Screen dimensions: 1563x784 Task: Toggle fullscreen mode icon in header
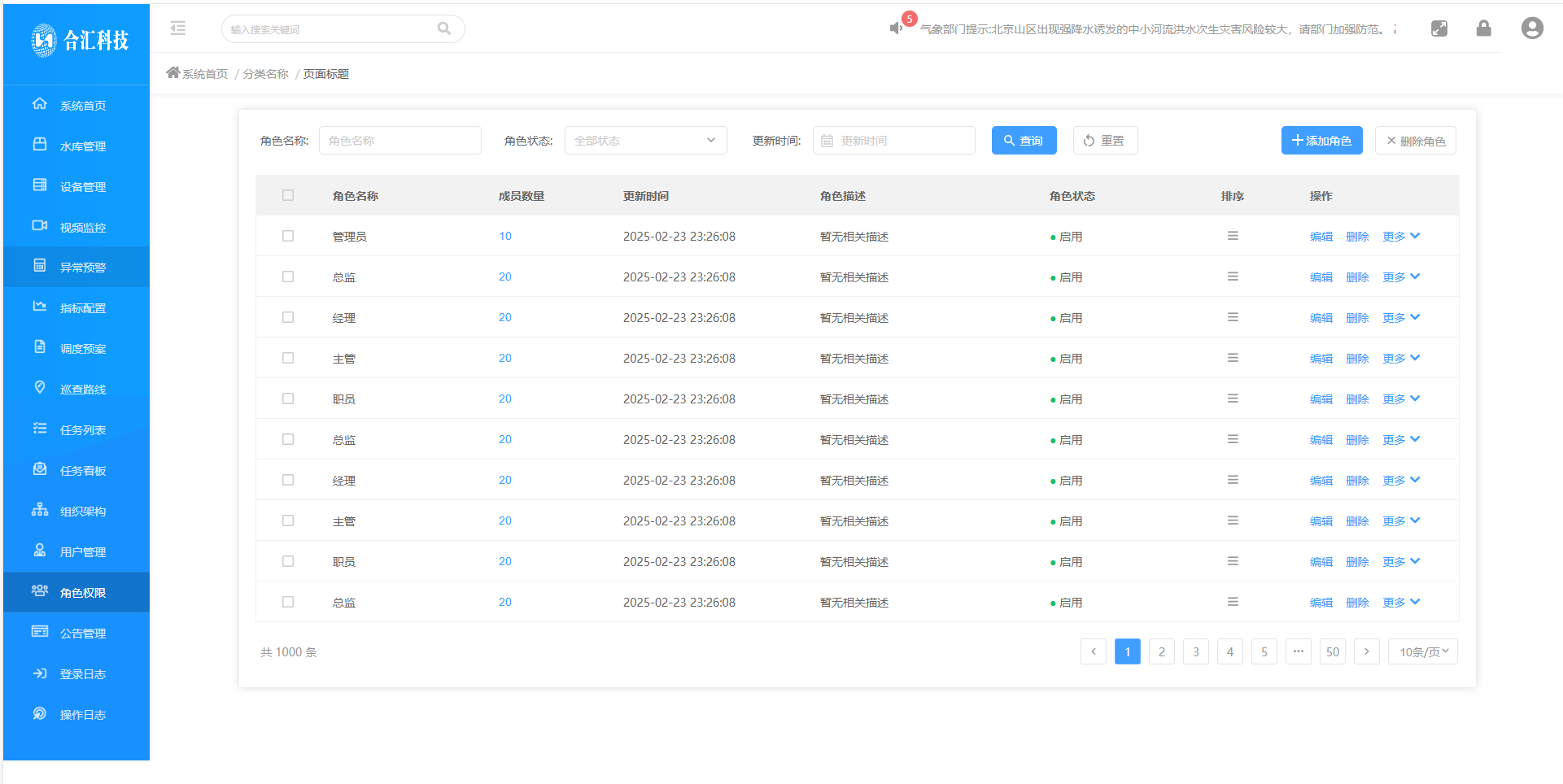1439,28
